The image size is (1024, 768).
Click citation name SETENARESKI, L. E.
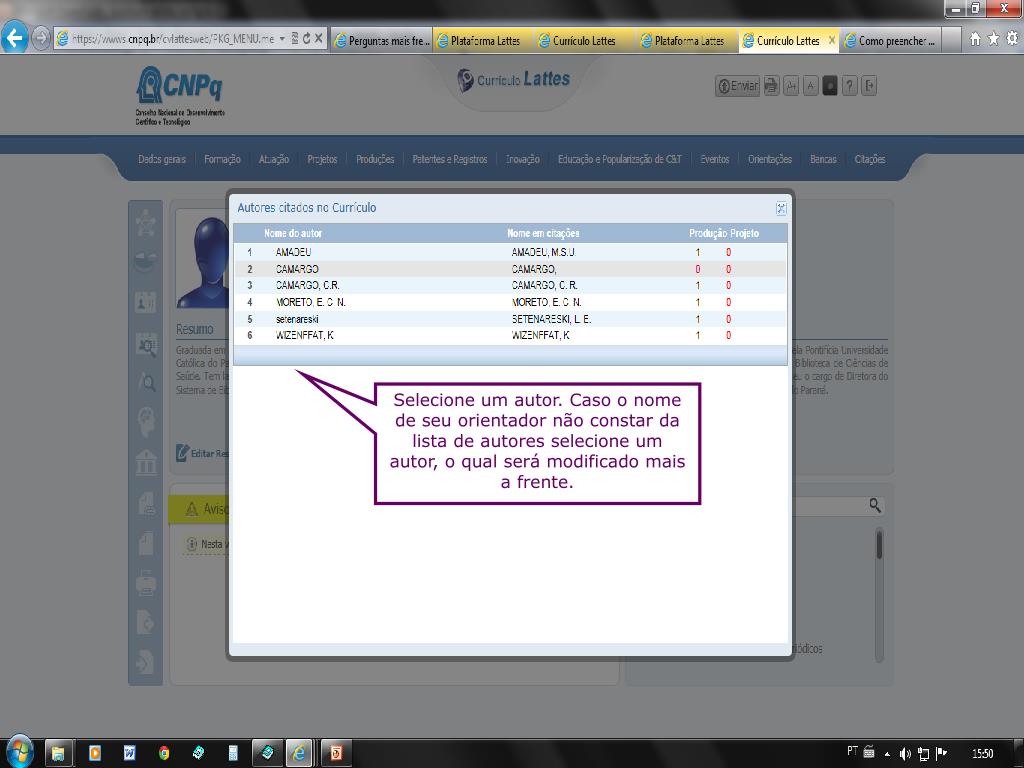coord(551,319)
